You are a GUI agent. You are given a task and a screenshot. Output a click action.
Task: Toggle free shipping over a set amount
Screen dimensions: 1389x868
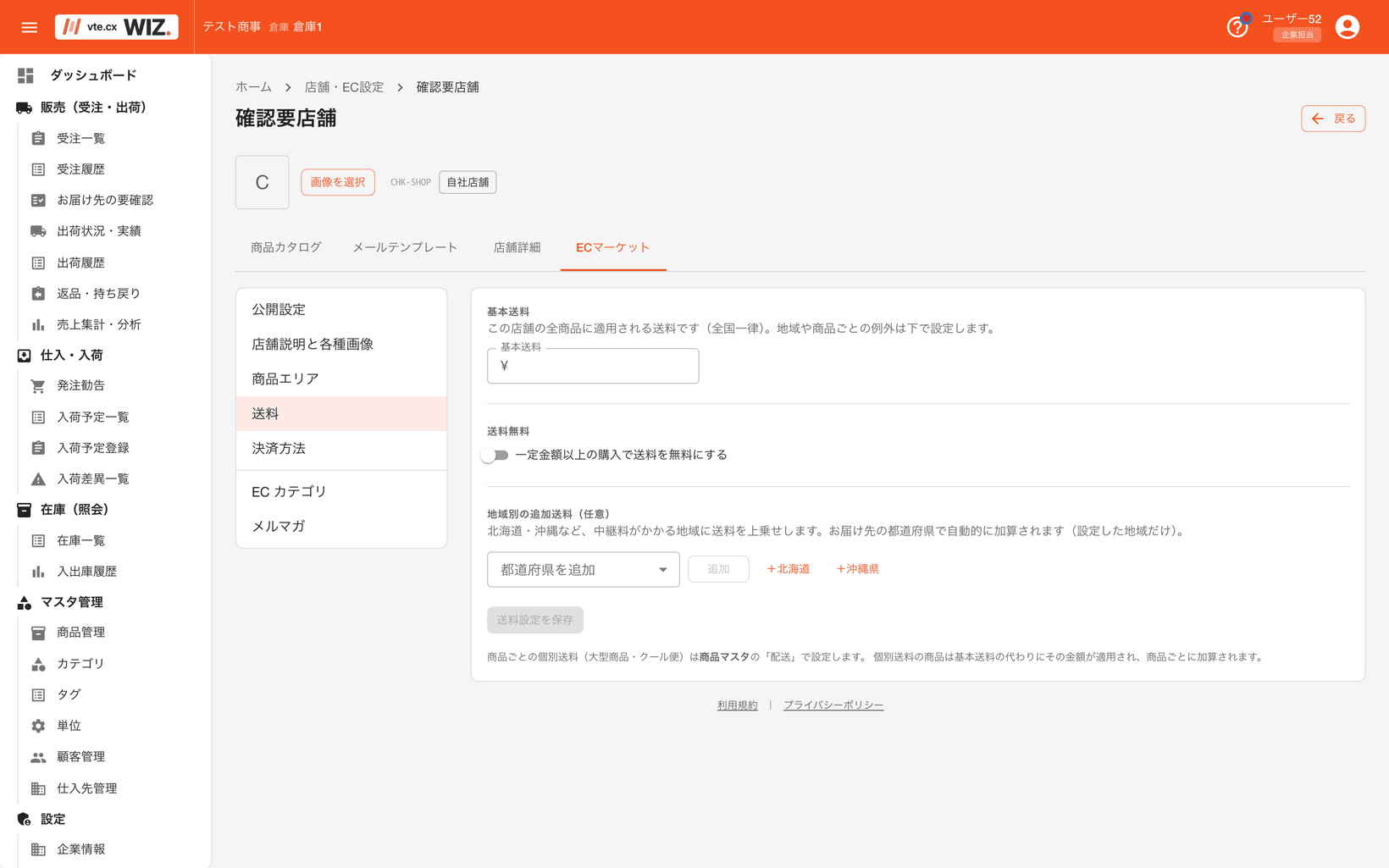495,455
